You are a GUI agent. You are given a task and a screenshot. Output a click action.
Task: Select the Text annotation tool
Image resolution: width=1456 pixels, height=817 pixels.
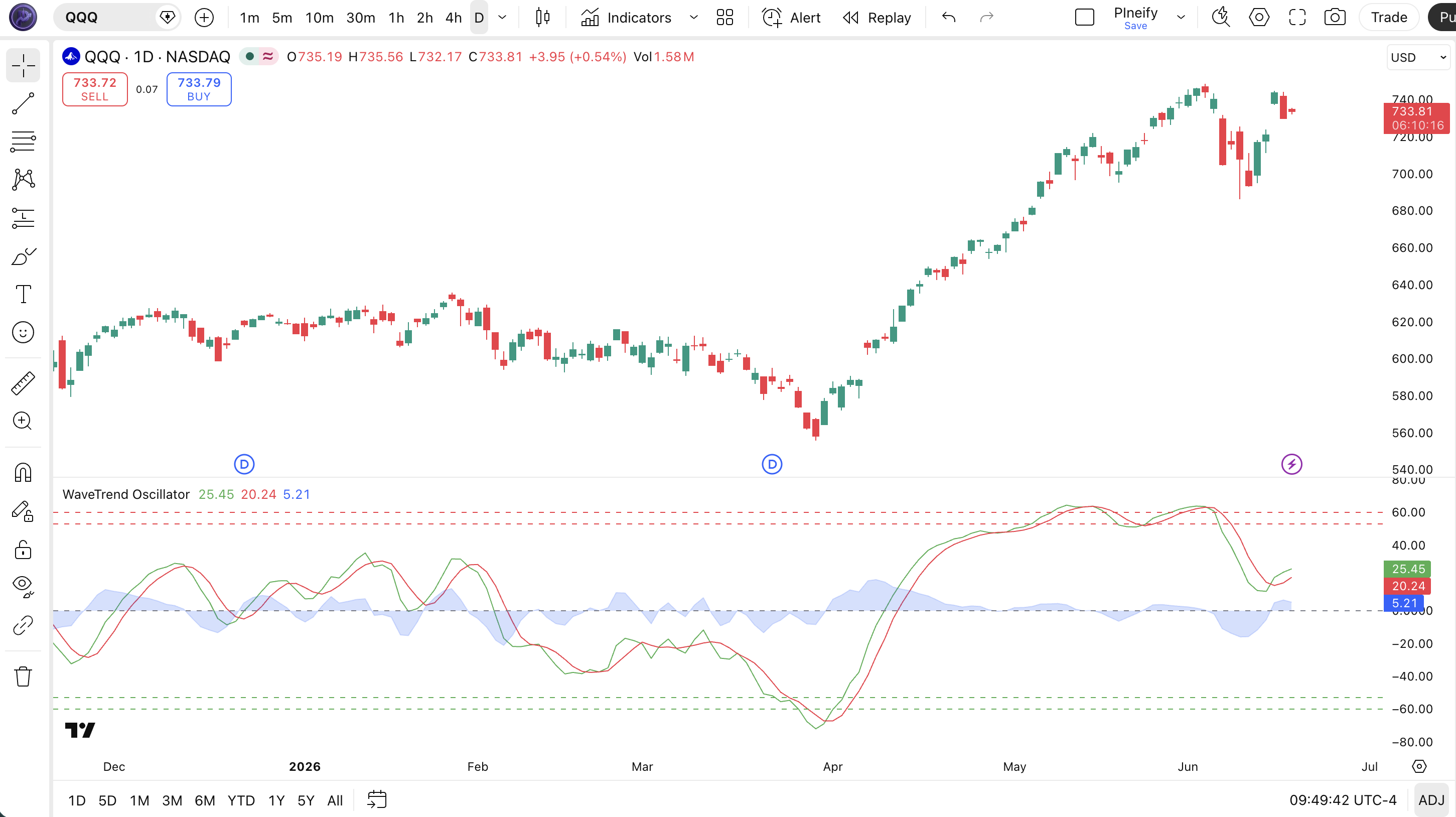pyautogui.click(x=23, y=294)
